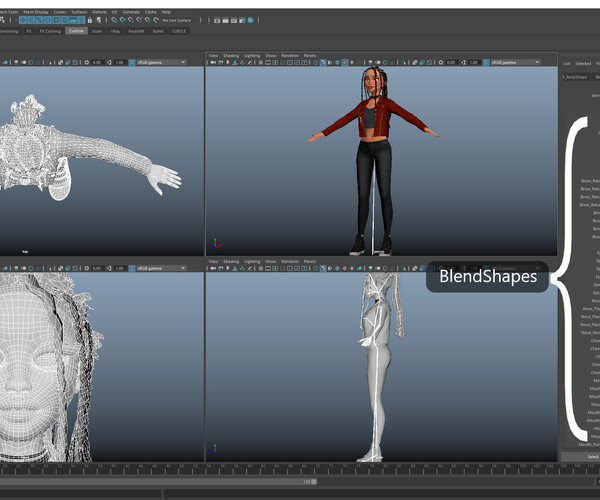The image size is (600, 500).
Task: Open View menu in perspective panel
Action: point(213,56)
